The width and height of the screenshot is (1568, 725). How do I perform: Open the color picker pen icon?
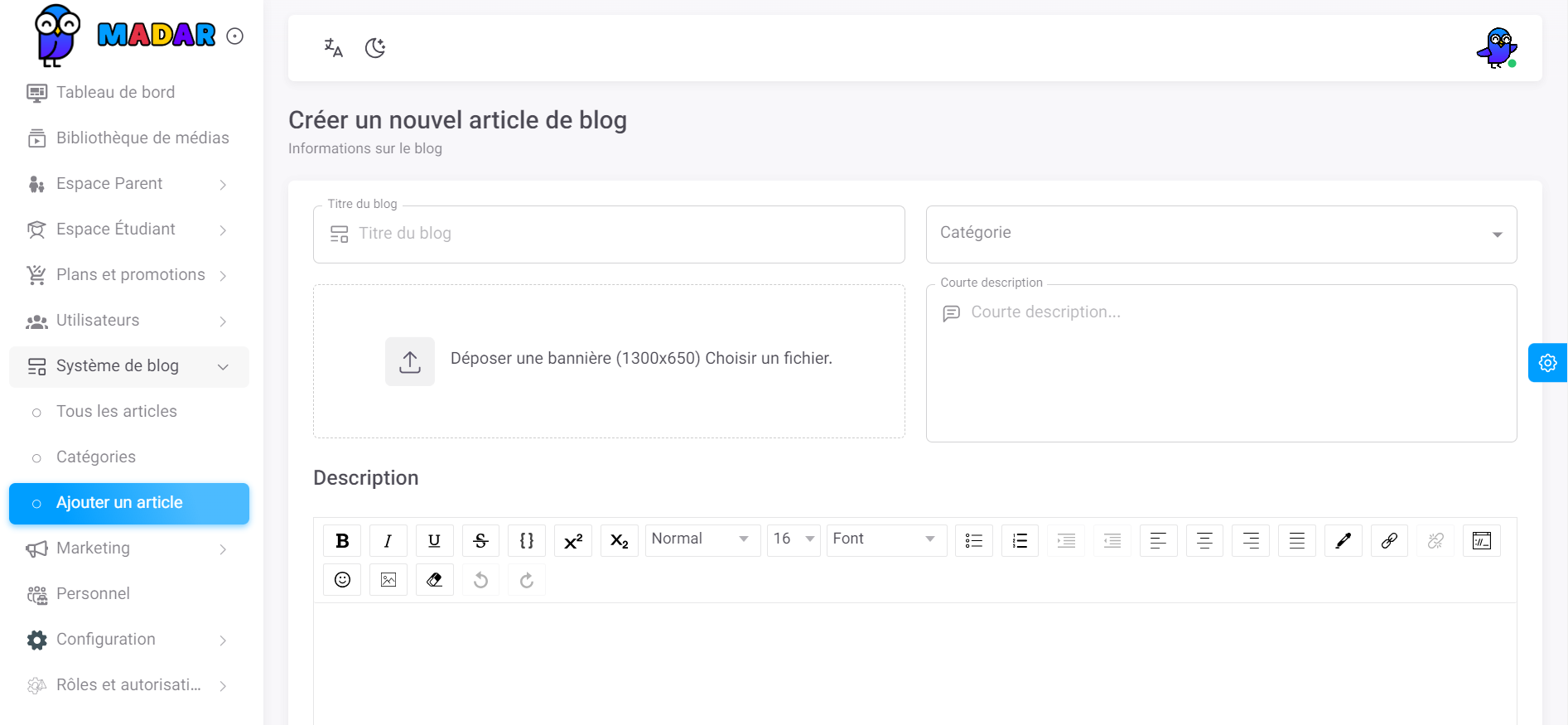(x=1344, y=541)
